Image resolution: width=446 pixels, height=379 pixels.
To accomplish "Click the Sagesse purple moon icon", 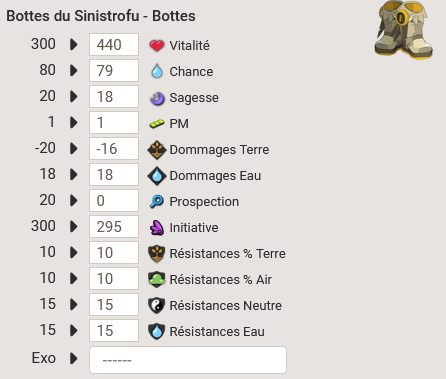I will (157, 98).
